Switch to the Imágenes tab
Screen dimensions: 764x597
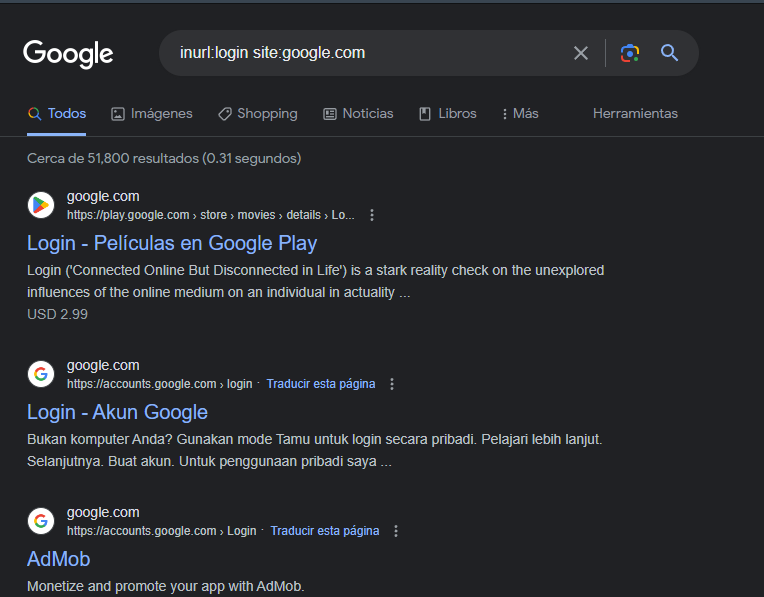[152, 114]
